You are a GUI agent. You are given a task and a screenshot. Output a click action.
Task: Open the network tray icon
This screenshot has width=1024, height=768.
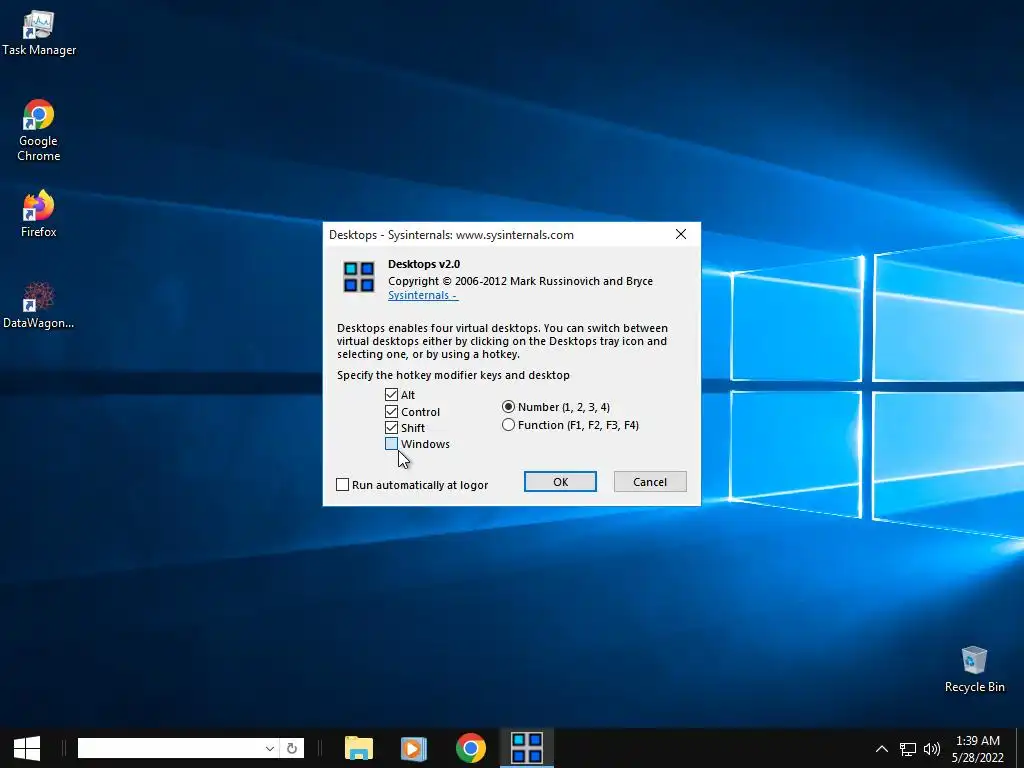tap(908, 749)
